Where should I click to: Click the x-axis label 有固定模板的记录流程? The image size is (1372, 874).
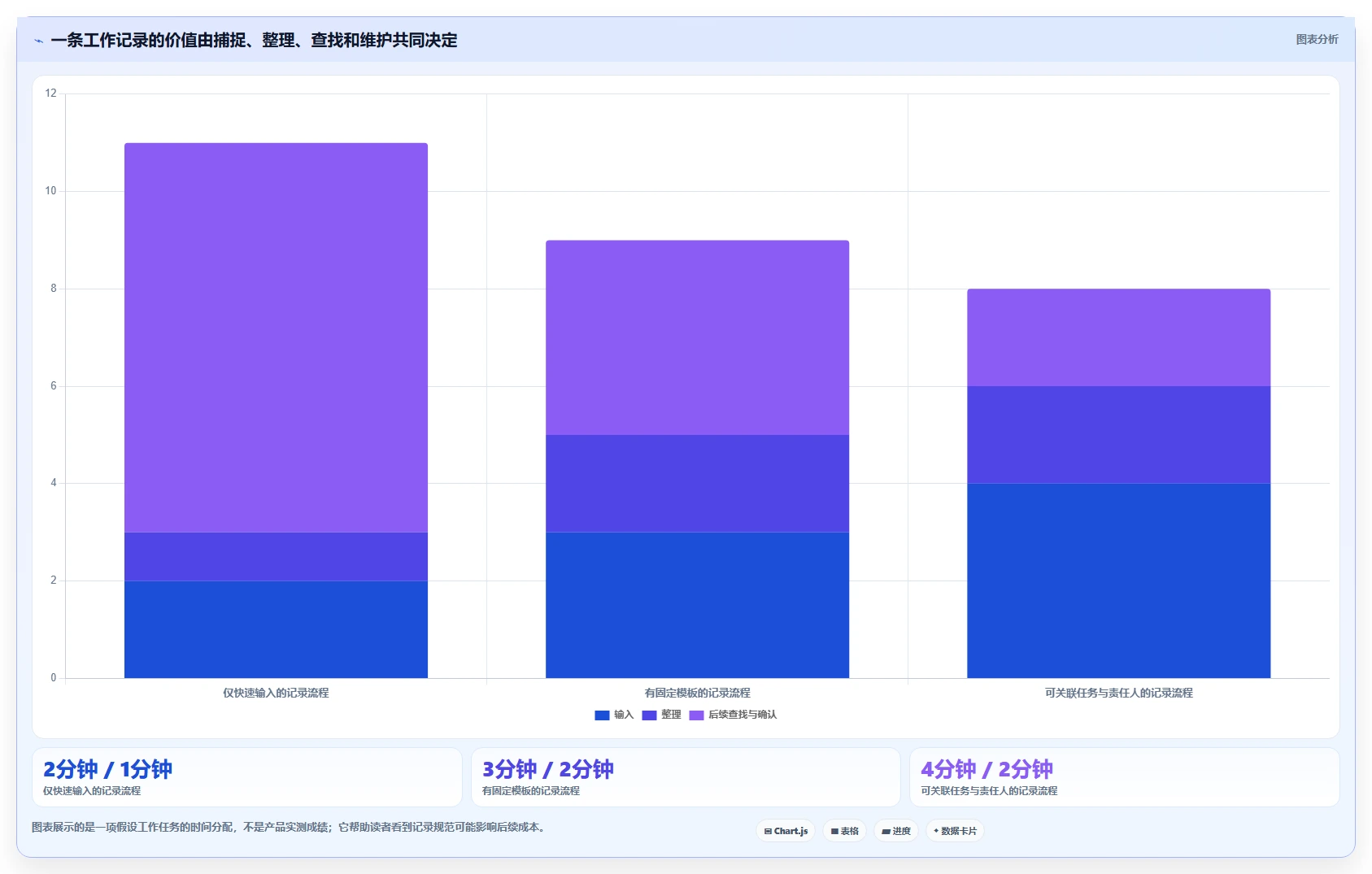tap(697, 693)
